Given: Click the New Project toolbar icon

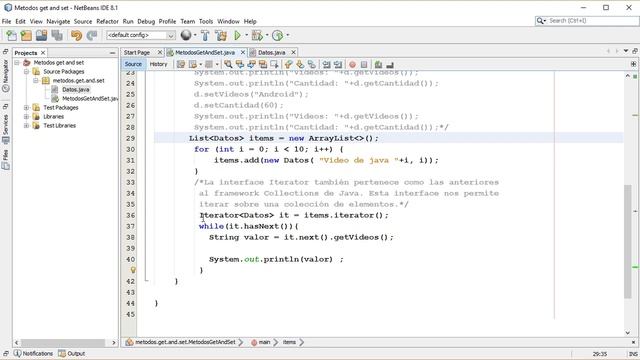Looking at the screenshot, I should [x=26, y=36].
